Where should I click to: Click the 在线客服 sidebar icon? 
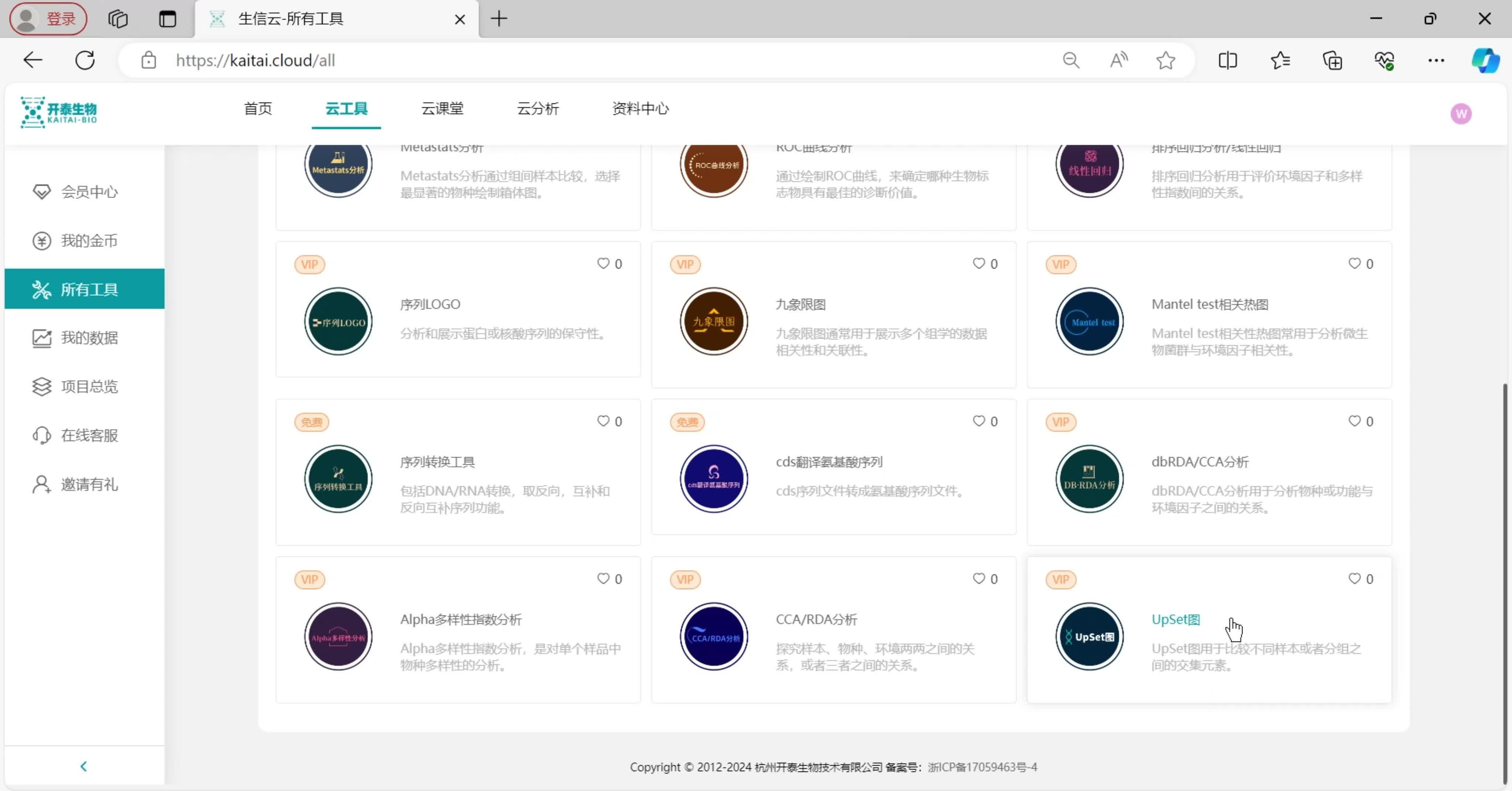click(x=41, y=435)
